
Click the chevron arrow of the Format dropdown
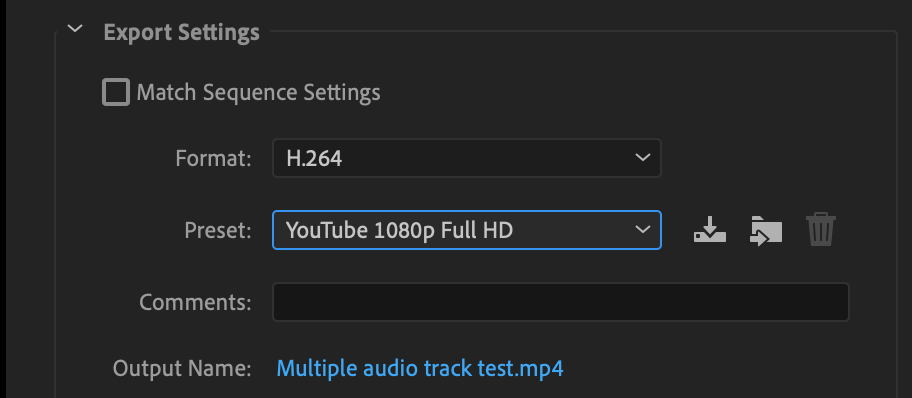click(x=642, y=158)
